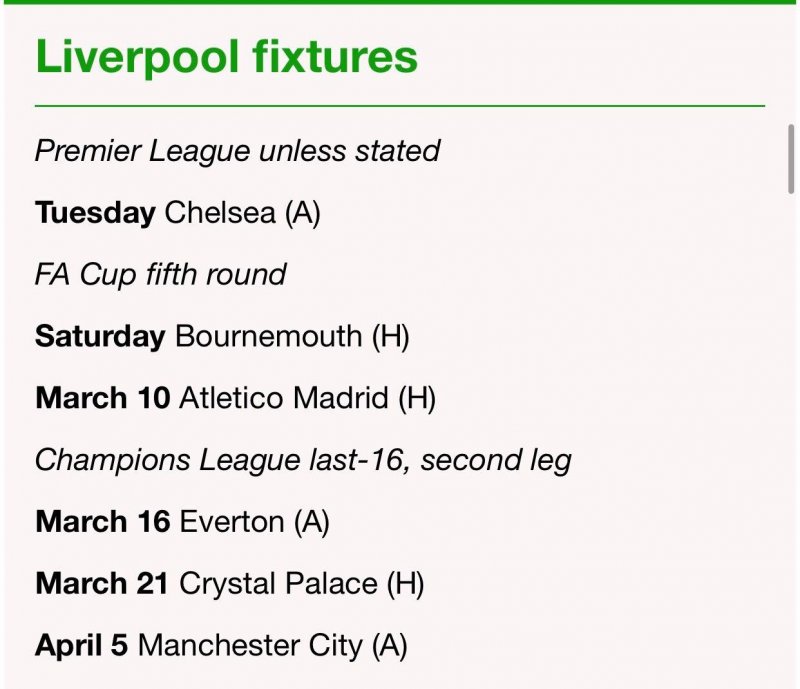This screenshot has height=689, width=800.
Task: Click the bold March 16 date
Action: point(102,522)
